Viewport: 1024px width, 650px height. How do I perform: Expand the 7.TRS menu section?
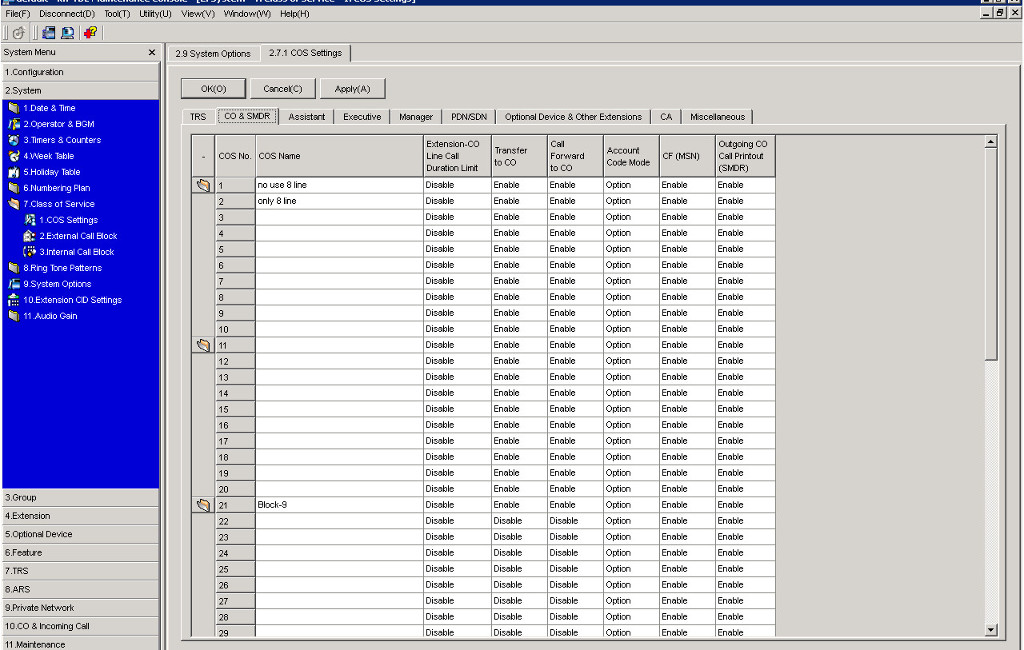tap(80, 570)
